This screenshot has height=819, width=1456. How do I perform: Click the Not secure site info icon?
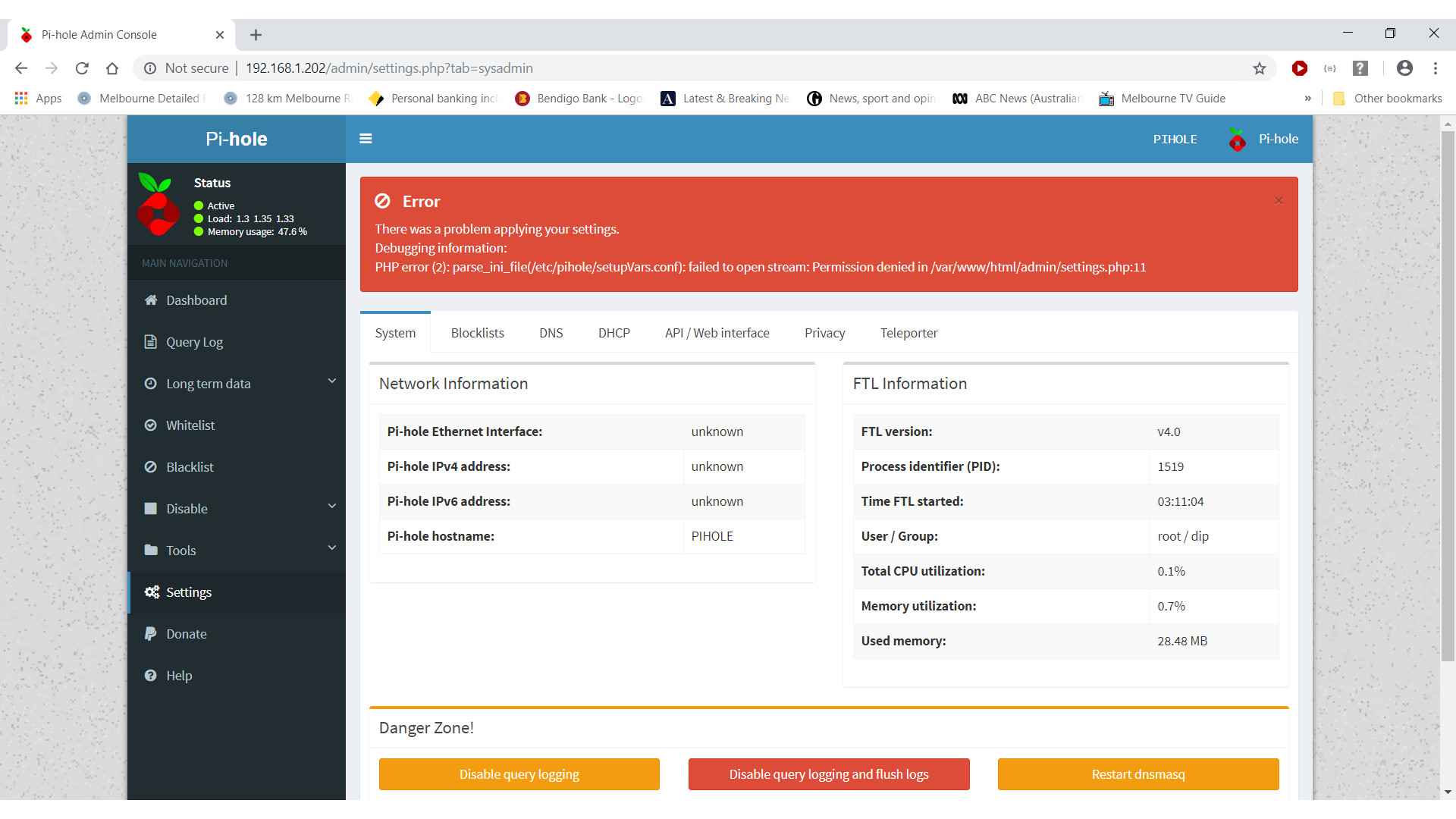tap(150, 68)
